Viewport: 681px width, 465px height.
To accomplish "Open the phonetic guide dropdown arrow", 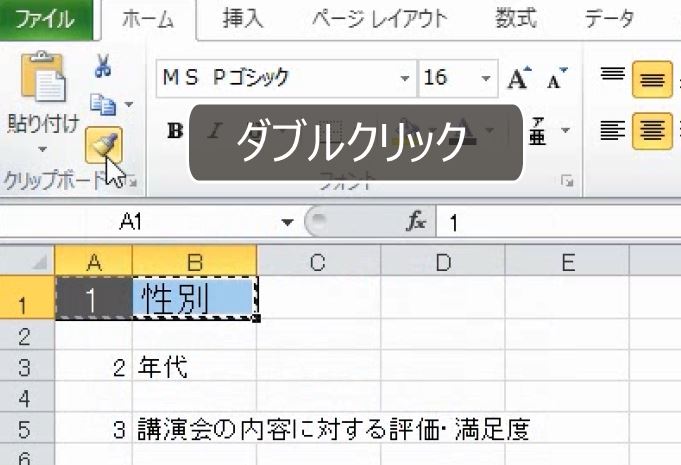I will 565,130.
